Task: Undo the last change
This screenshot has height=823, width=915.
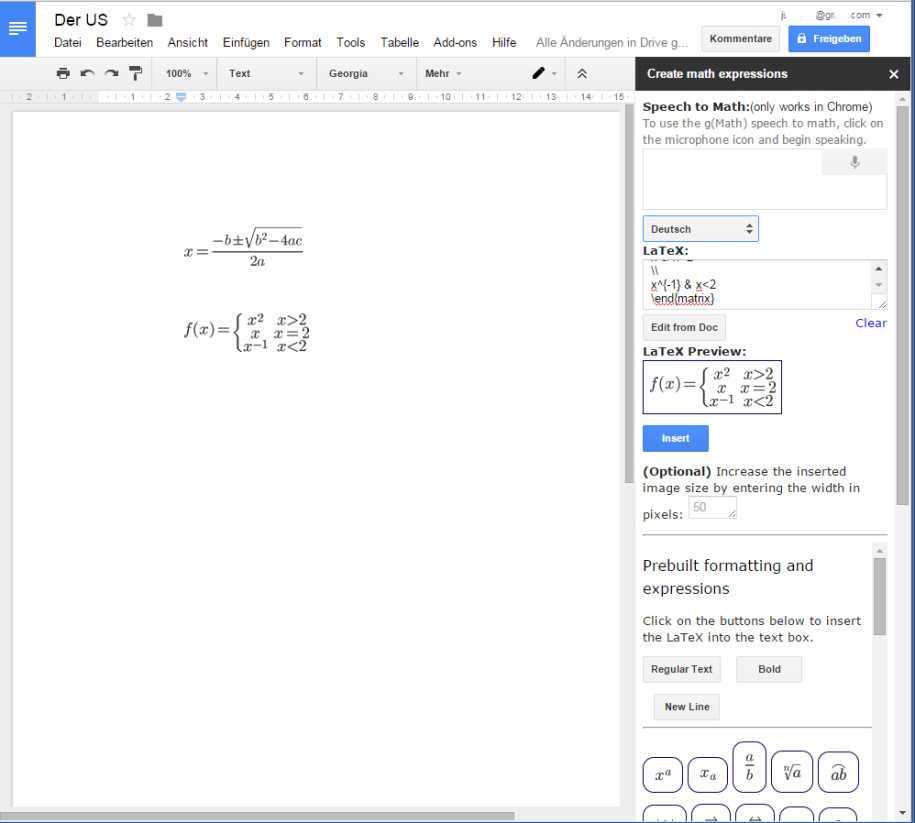Action: point(87,73)
